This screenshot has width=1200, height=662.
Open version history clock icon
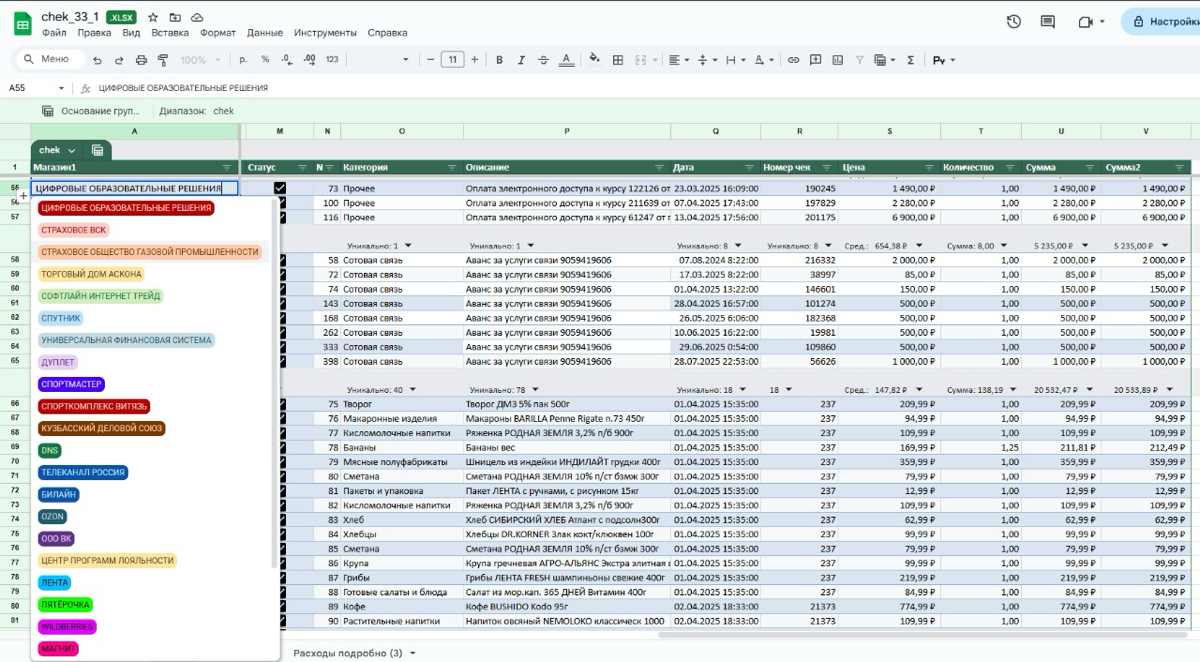(1014, 21)
